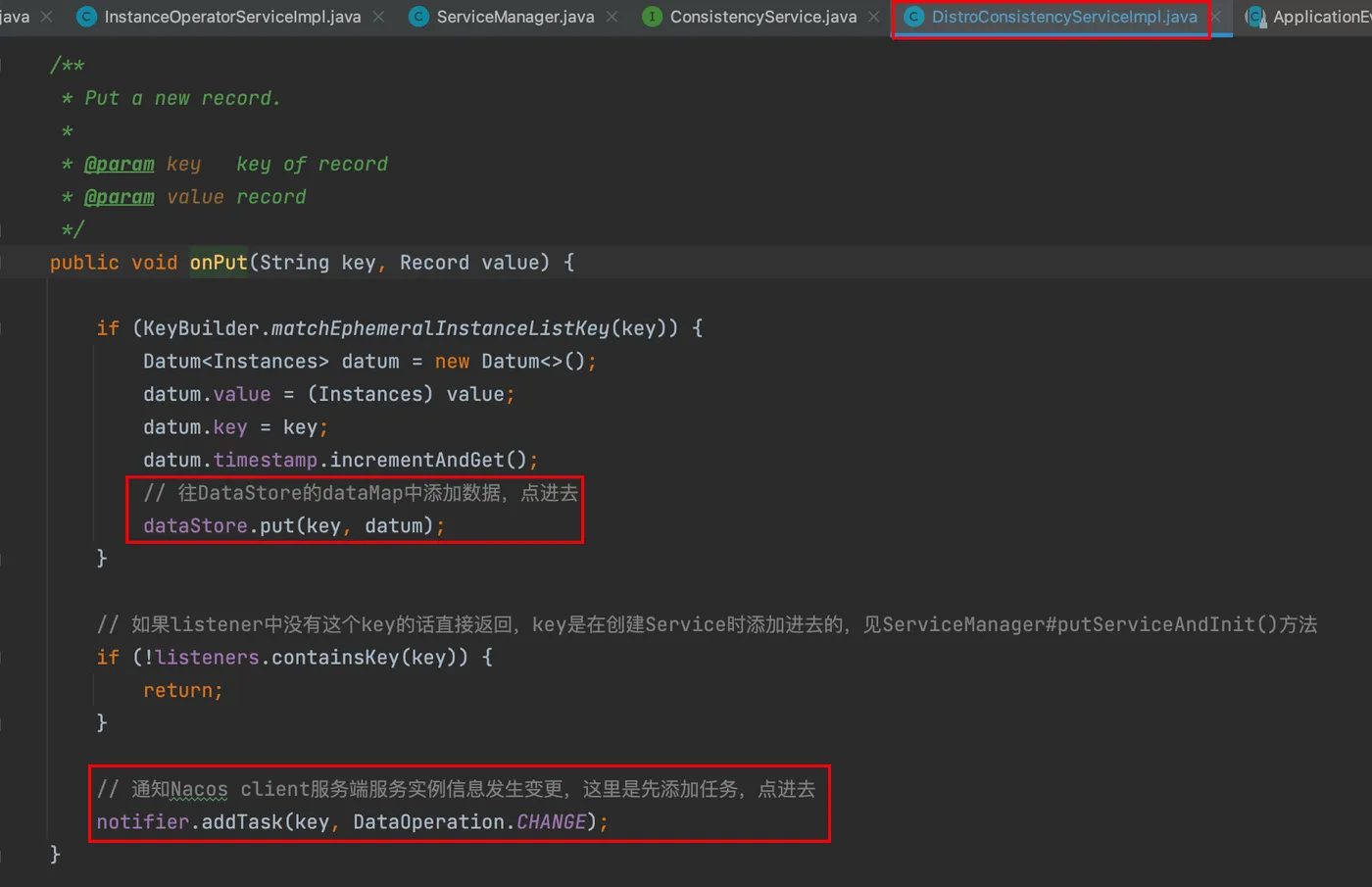Click the return statement

[183, 691]
